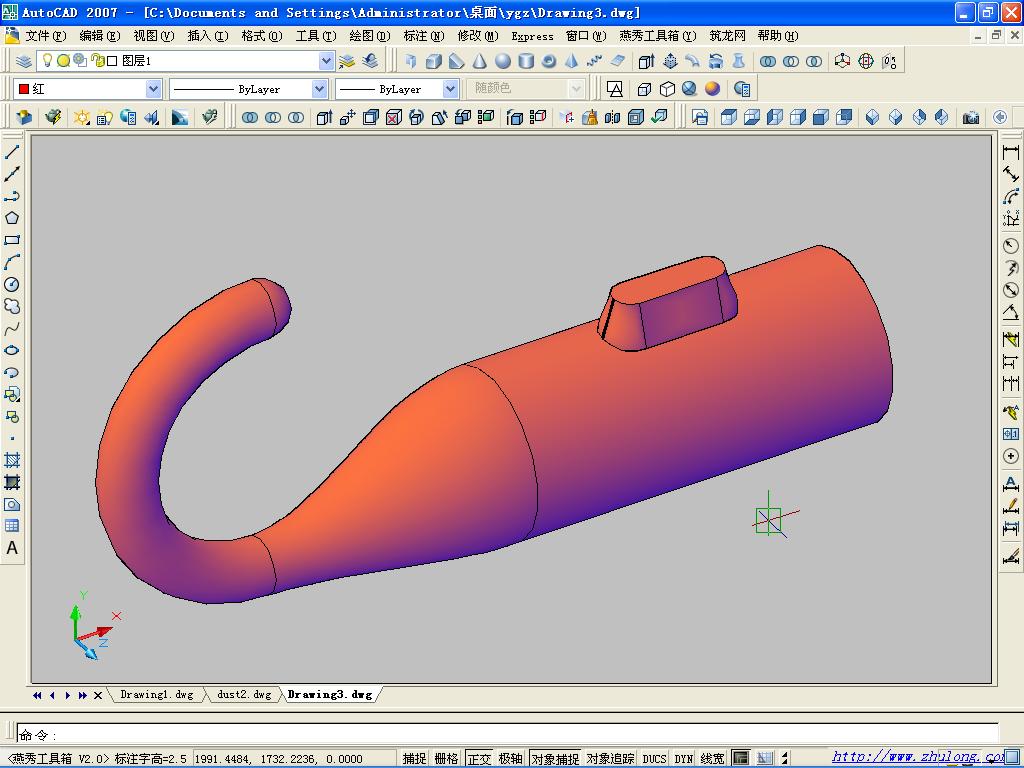Toggle DYN dynamic input
This screenshot has height=768, width=1024.
point(684,758)
